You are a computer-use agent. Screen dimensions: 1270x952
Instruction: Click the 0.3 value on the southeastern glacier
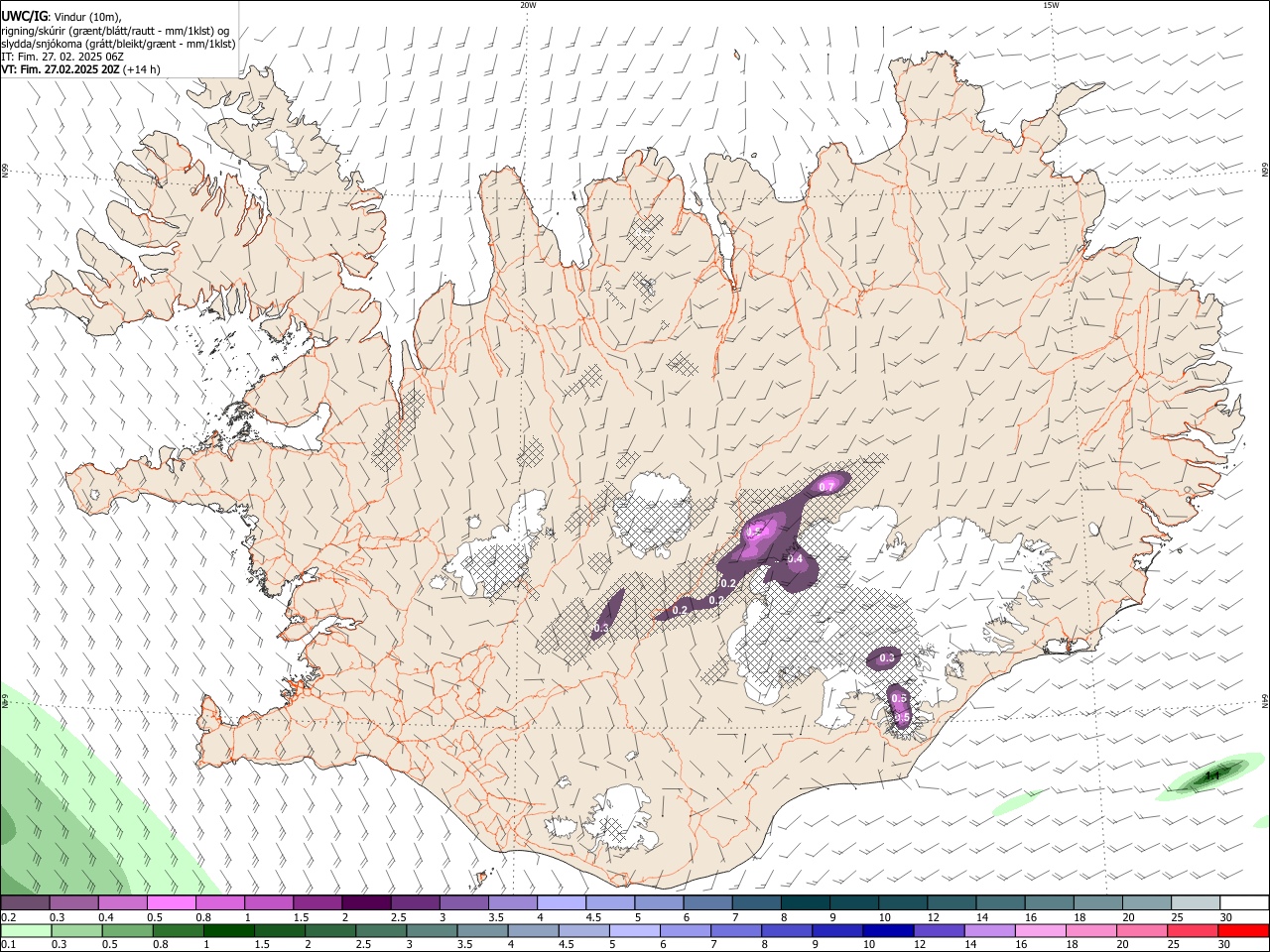[887, 657]
